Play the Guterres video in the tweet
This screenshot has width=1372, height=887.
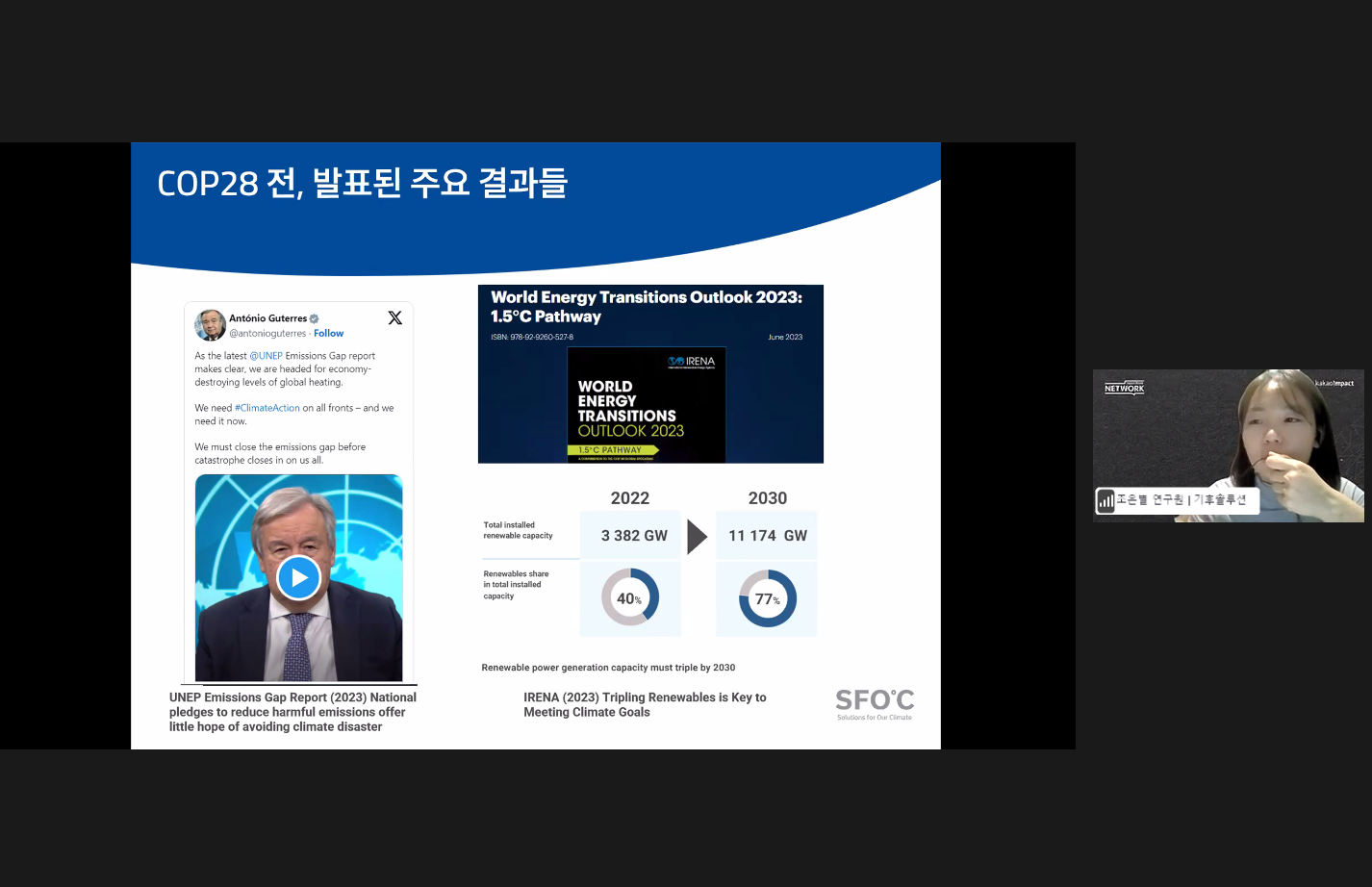(x=298, y=578)
